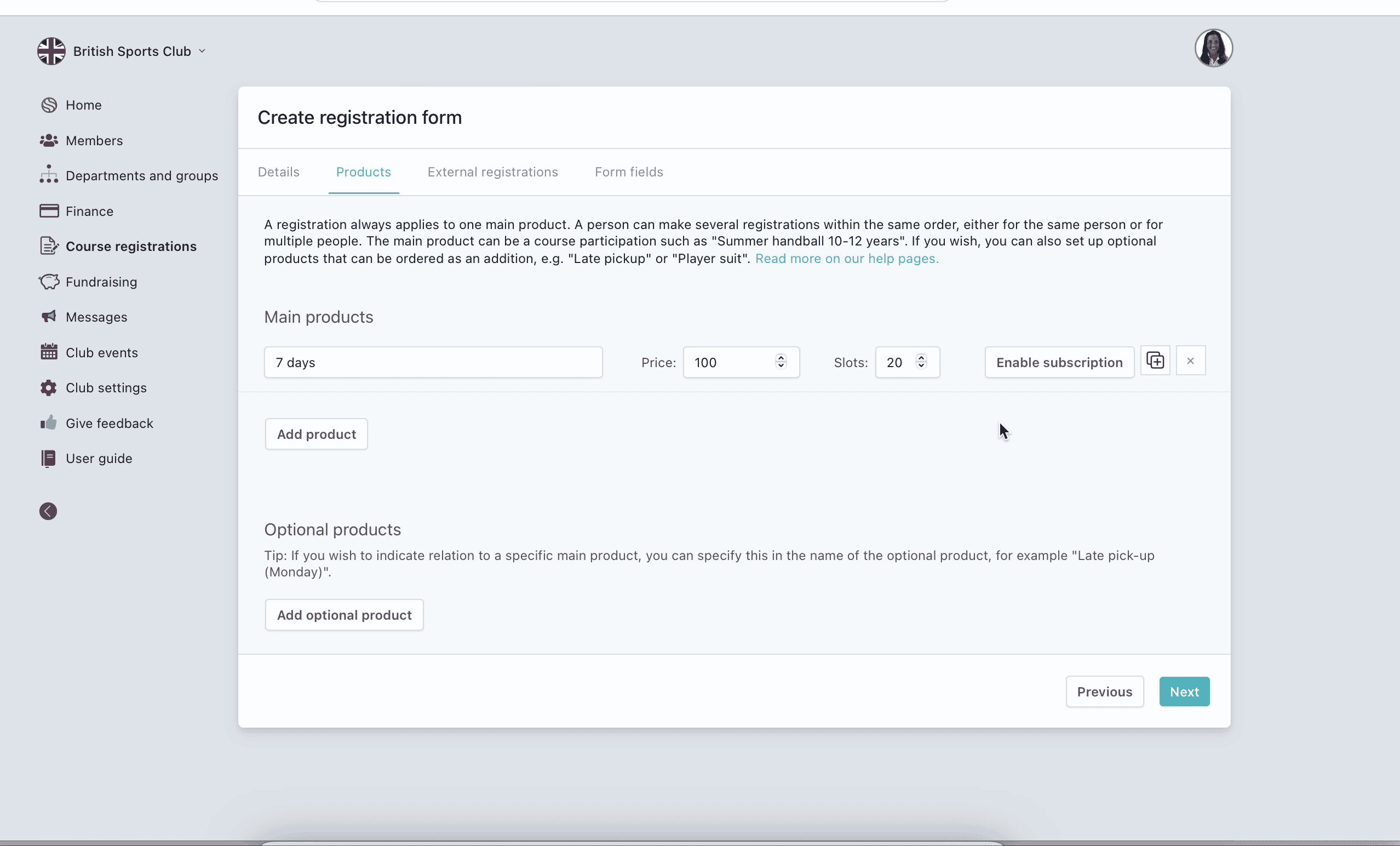
Task: Adjust the Price field stepper arrows
Action: click(x=781, y=362)
